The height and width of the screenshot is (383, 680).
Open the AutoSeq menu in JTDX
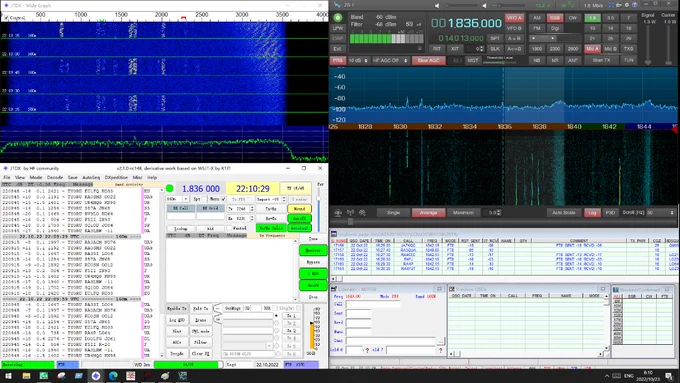coord(91,177)
